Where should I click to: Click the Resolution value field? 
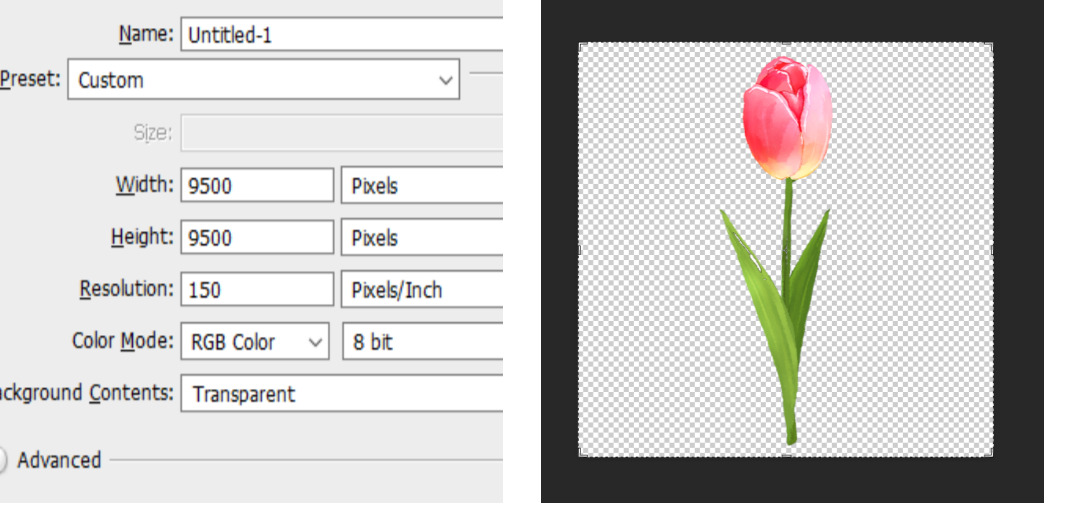[256, 290]
